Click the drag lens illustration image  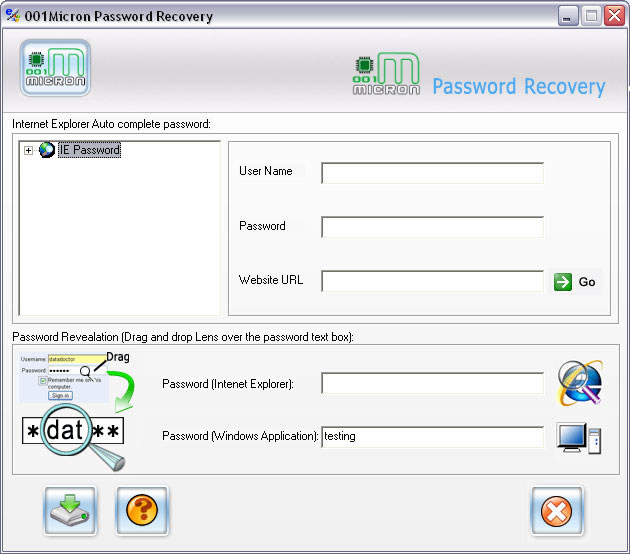[76, 411]
